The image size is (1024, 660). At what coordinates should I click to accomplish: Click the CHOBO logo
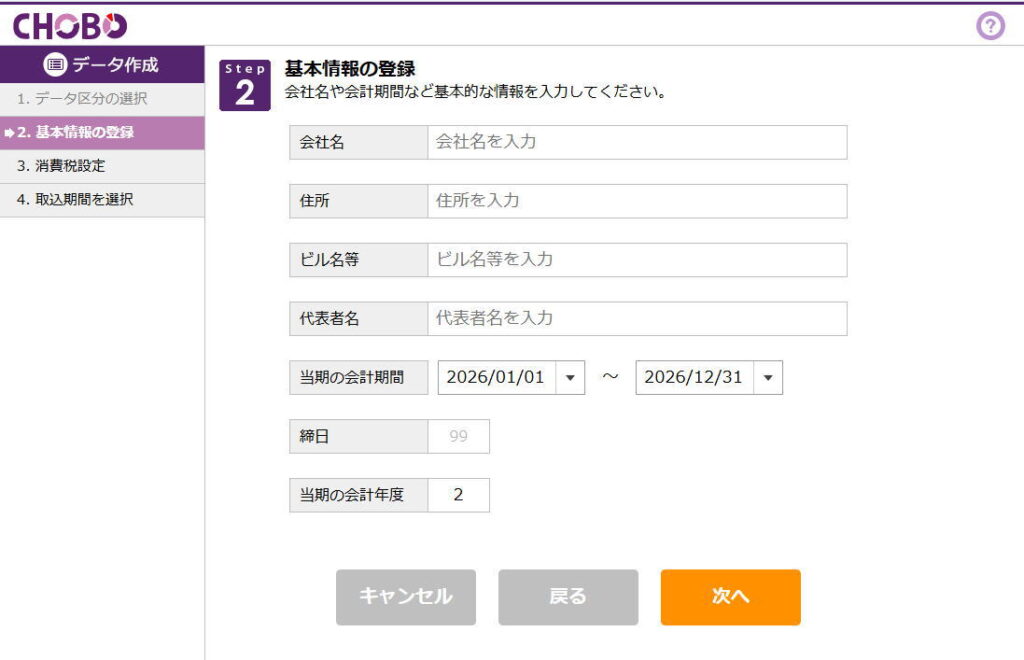pyautogui.click(x=70, y=26)
